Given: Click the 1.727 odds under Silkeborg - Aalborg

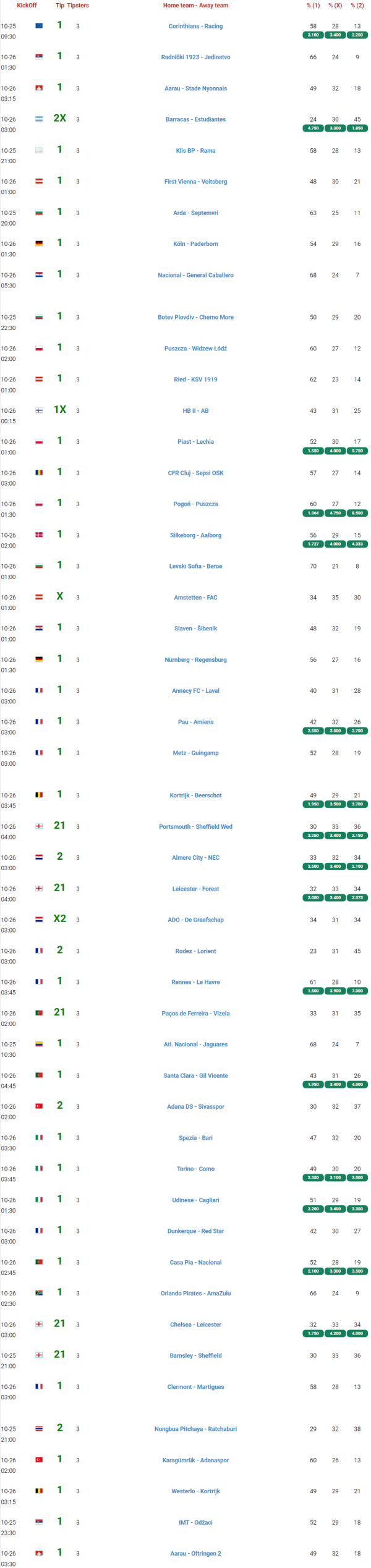Looking at the screenshot, I should tap(313, 544).
